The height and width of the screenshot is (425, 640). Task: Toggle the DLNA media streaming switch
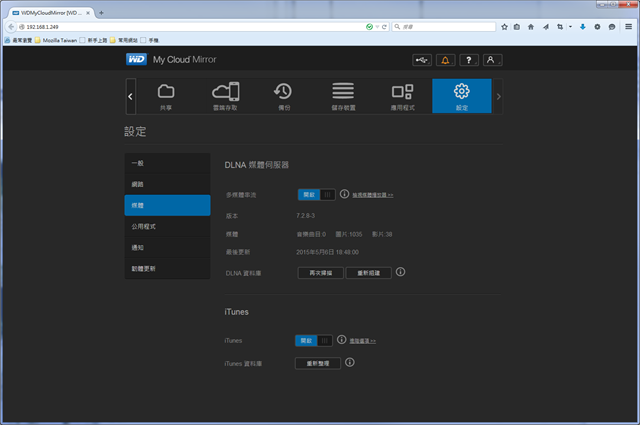[317, 195]
